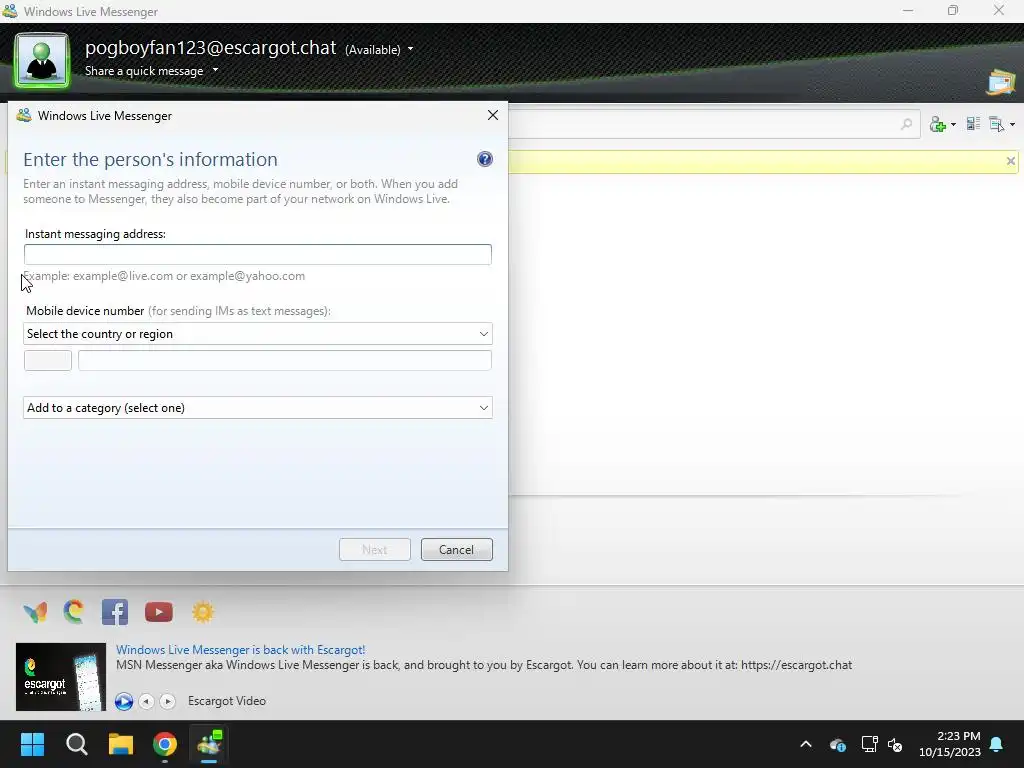Image resolution: width=1024 pixels, height=768 pixels.
Task: Open the Facebook tab icon
Action: tap(115, 612)
